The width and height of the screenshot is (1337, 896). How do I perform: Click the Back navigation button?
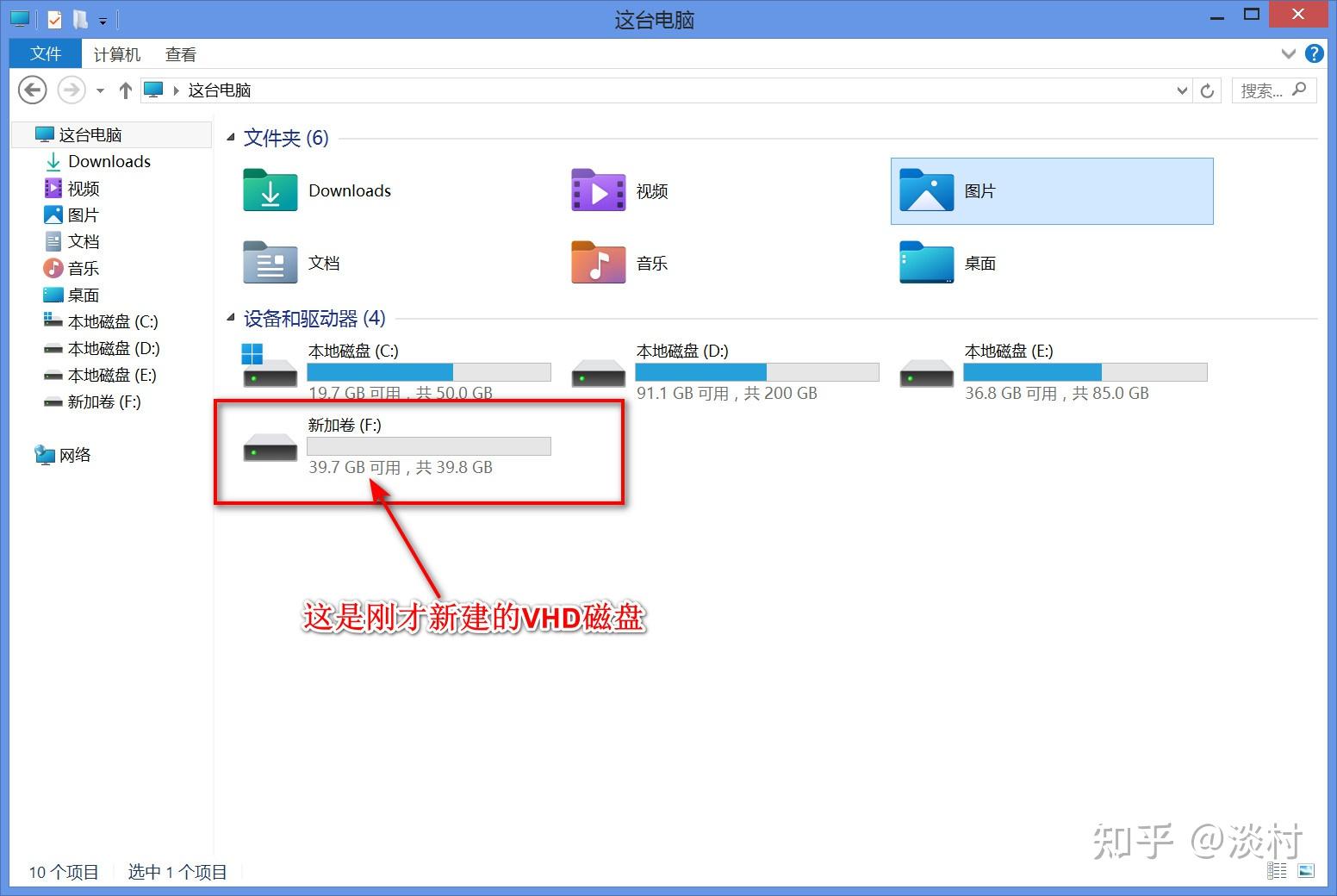coord(32,90)
